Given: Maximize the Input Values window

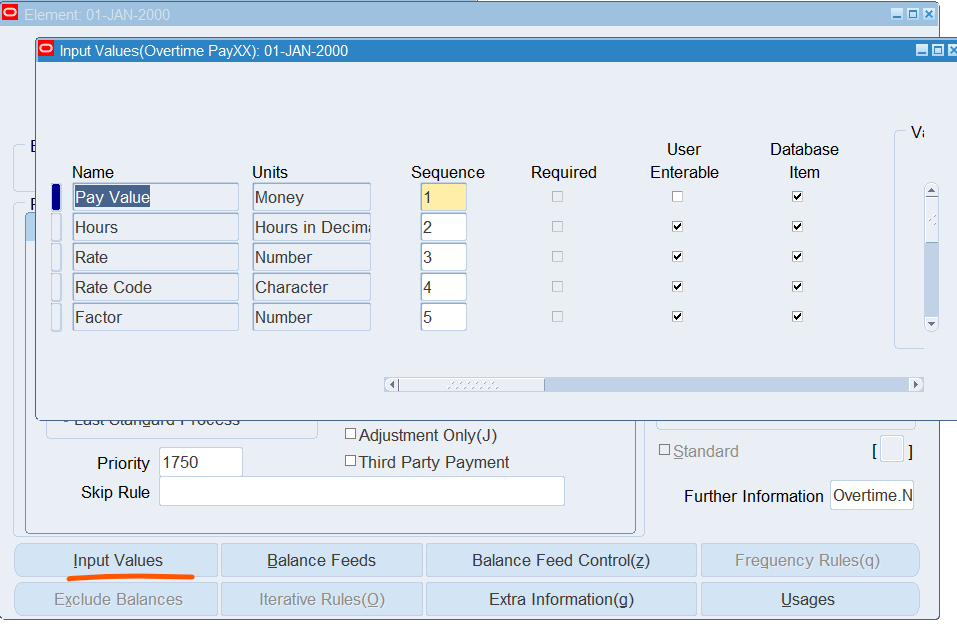Looking at the screenshot, I should coord(937,50).
